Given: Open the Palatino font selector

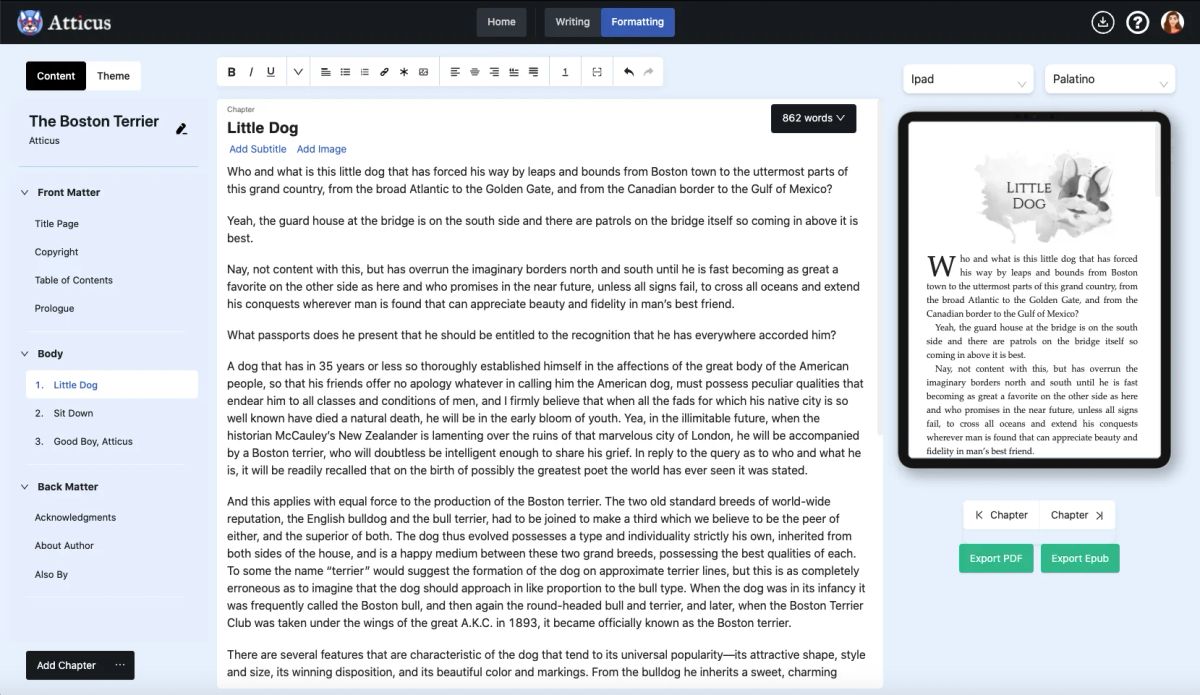Looking at the screenshot, I should click(x=1108, y=78).
